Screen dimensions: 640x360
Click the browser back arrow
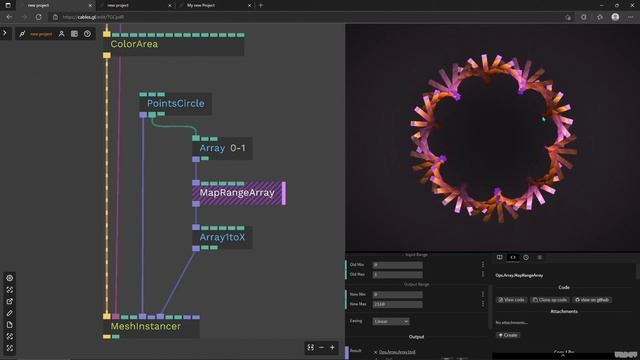(9, 17)
